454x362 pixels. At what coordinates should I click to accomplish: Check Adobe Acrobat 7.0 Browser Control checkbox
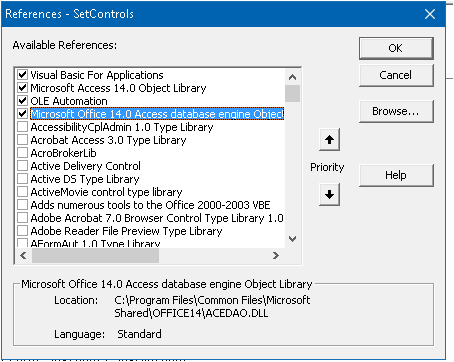click(22, 218)
